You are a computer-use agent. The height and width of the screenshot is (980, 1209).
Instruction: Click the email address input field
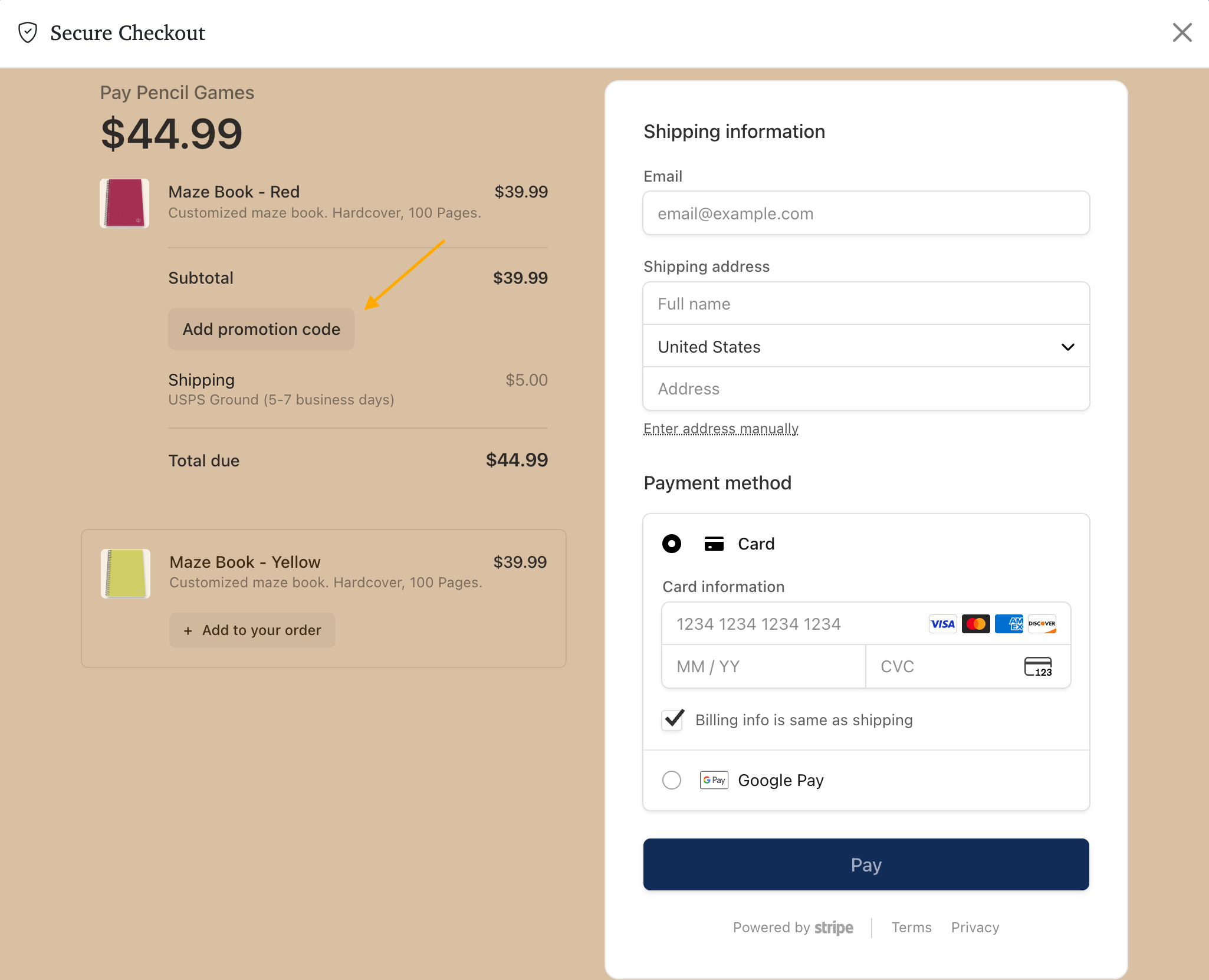click(x=866, y=213)
